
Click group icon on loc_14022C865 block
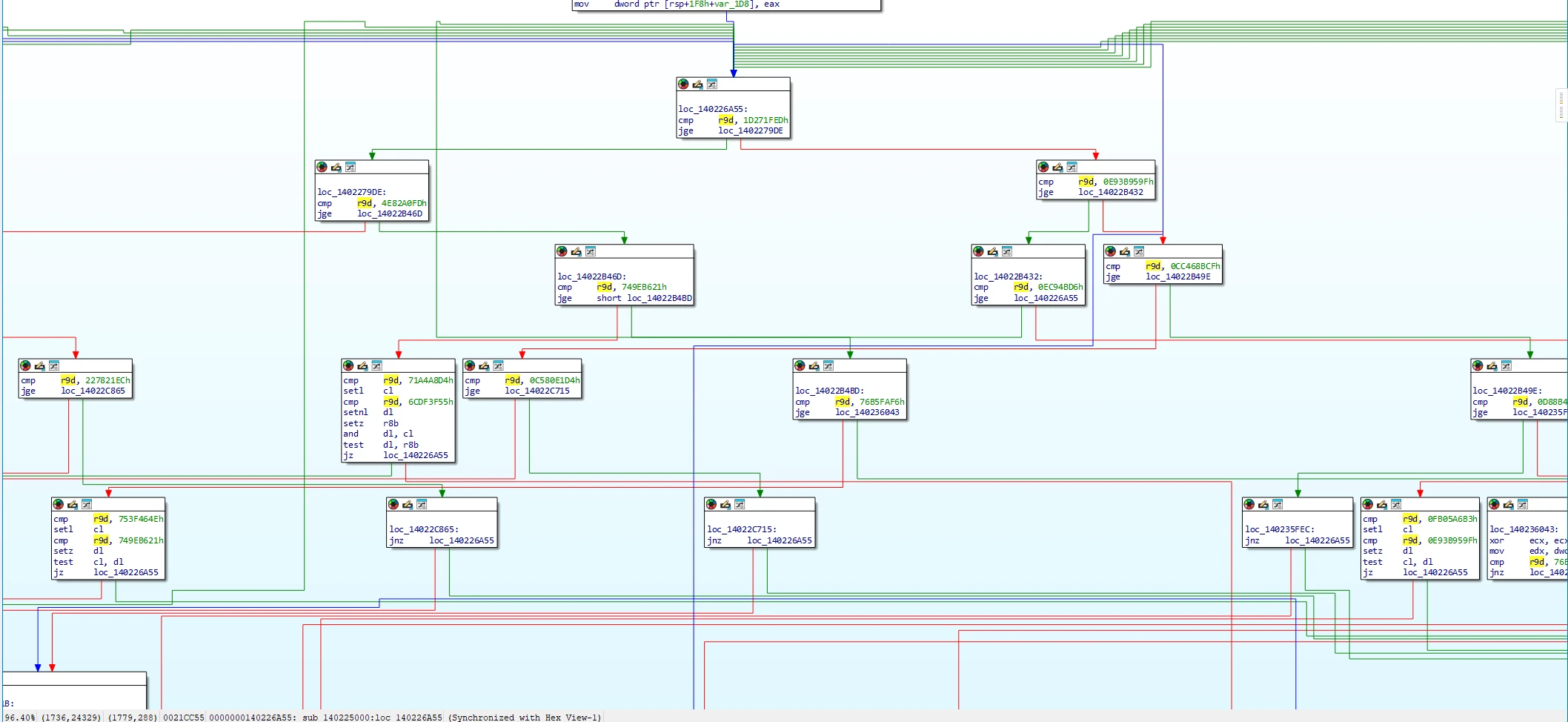pos(421,504)
